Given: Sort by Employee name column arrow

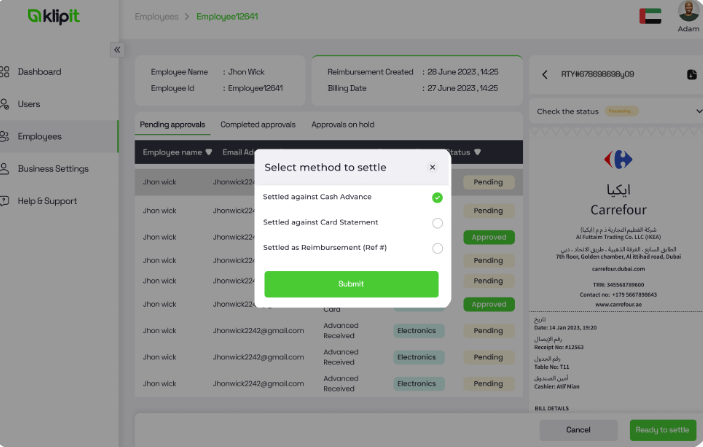Looking at the screenshot, I should [208, 152].
